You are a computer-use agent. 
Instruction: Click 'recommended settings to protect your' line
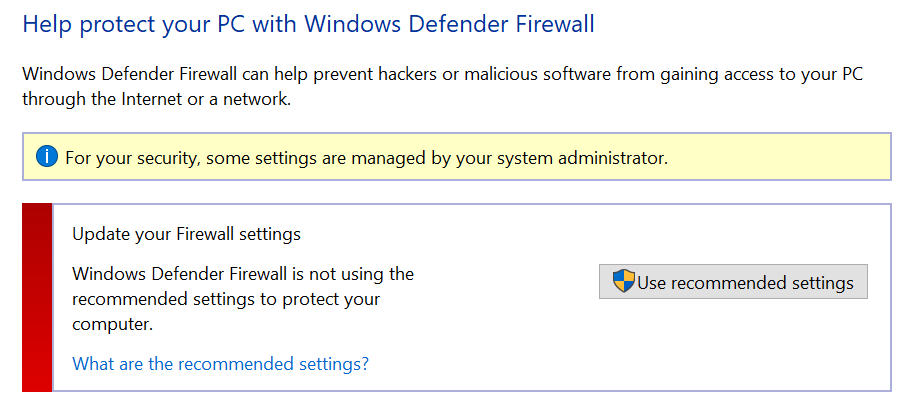pyautogui.click(x=226, y=299)
